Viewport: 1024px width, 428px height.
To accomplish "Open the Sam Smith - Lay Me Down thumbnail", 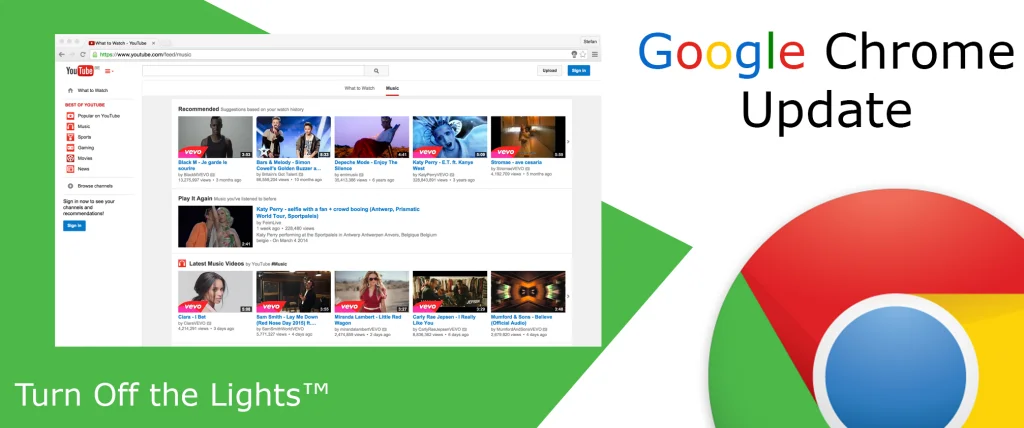I will (294, 292).
